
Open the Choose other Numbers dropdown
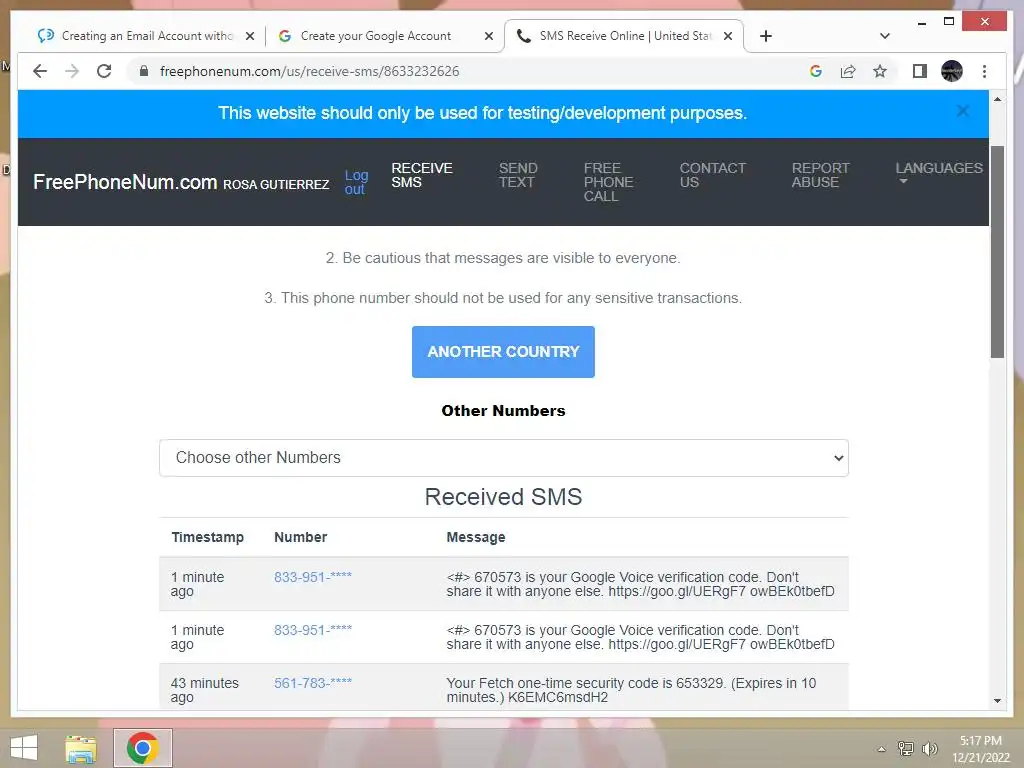tap(504, 458)
